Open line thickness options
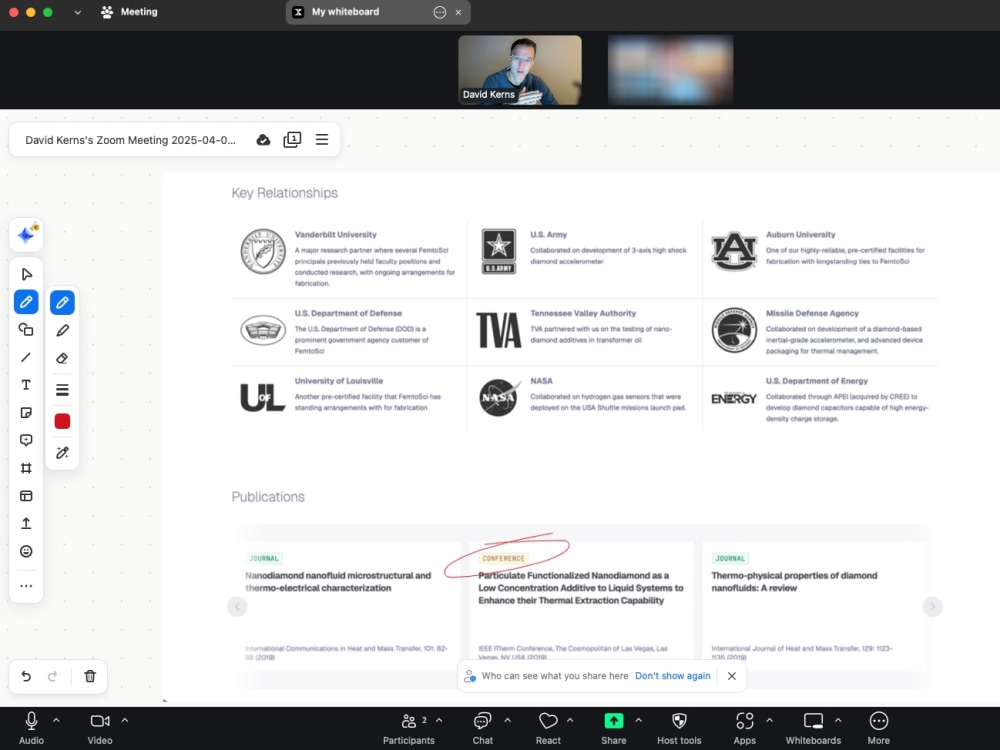Screen dimensions: 1000x750 pyautogui.click(x=62, y=390)
